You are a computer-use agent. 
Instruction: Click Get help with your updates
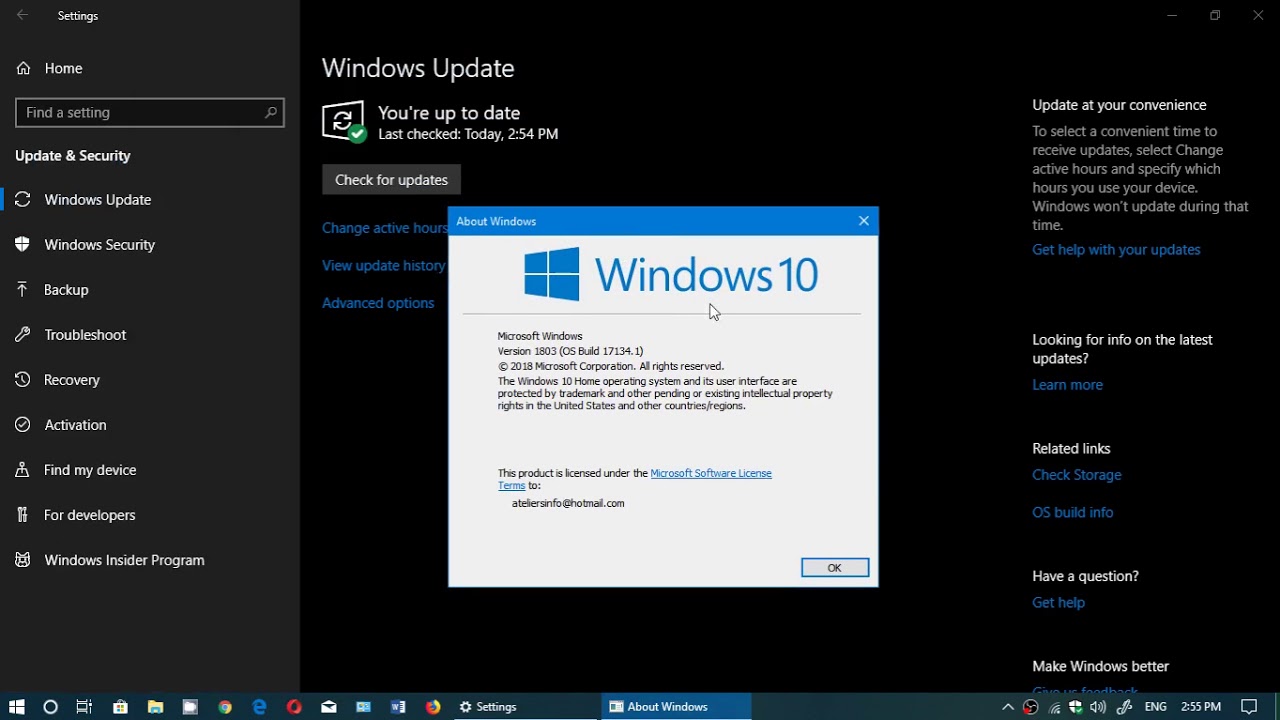click(x=1116, y=250)
